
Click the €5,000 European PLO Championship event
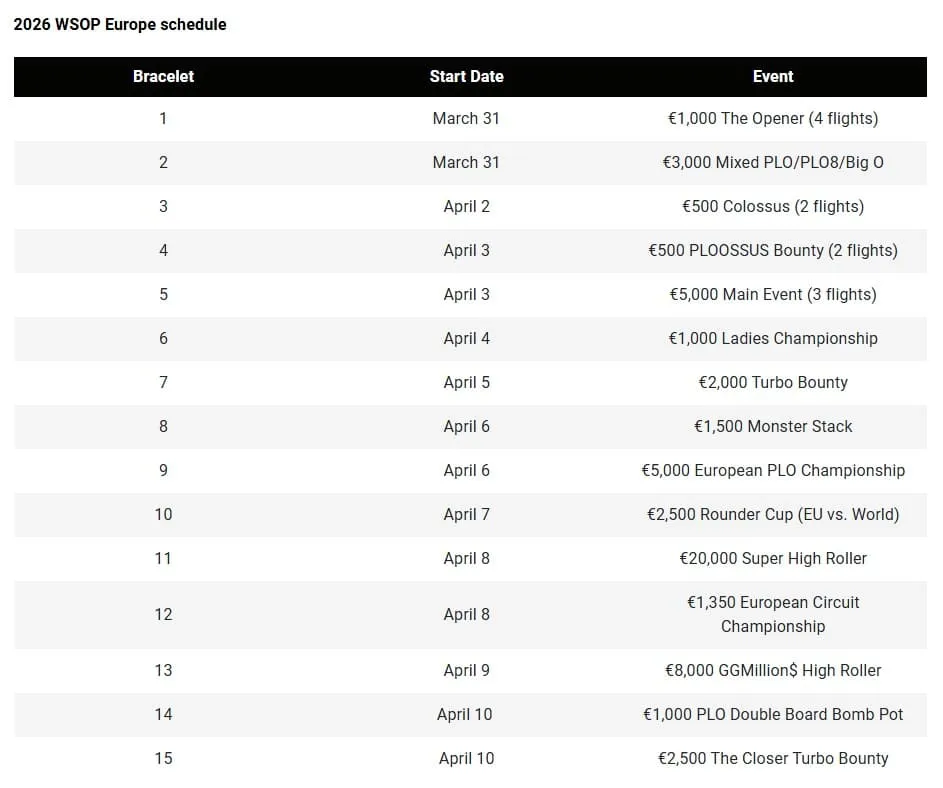[772, 470]
